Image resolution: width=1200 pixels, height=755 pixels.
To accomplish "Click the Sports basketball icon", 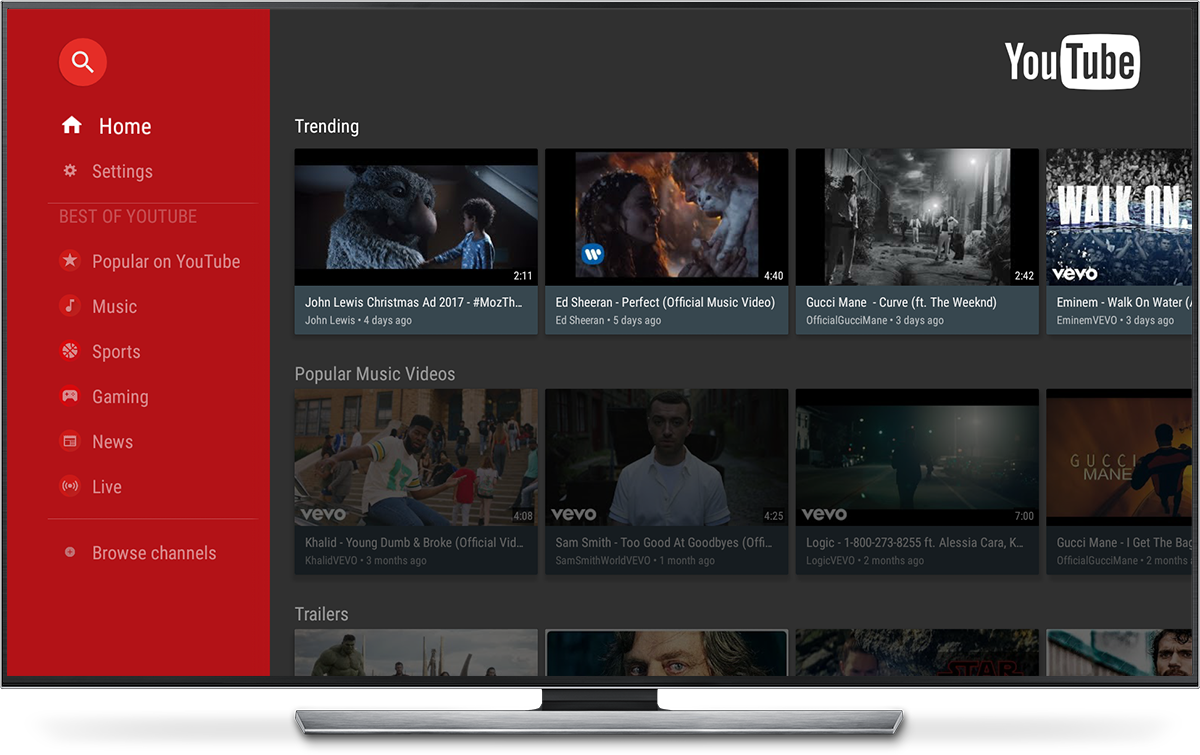I will [x=70, y=351].
